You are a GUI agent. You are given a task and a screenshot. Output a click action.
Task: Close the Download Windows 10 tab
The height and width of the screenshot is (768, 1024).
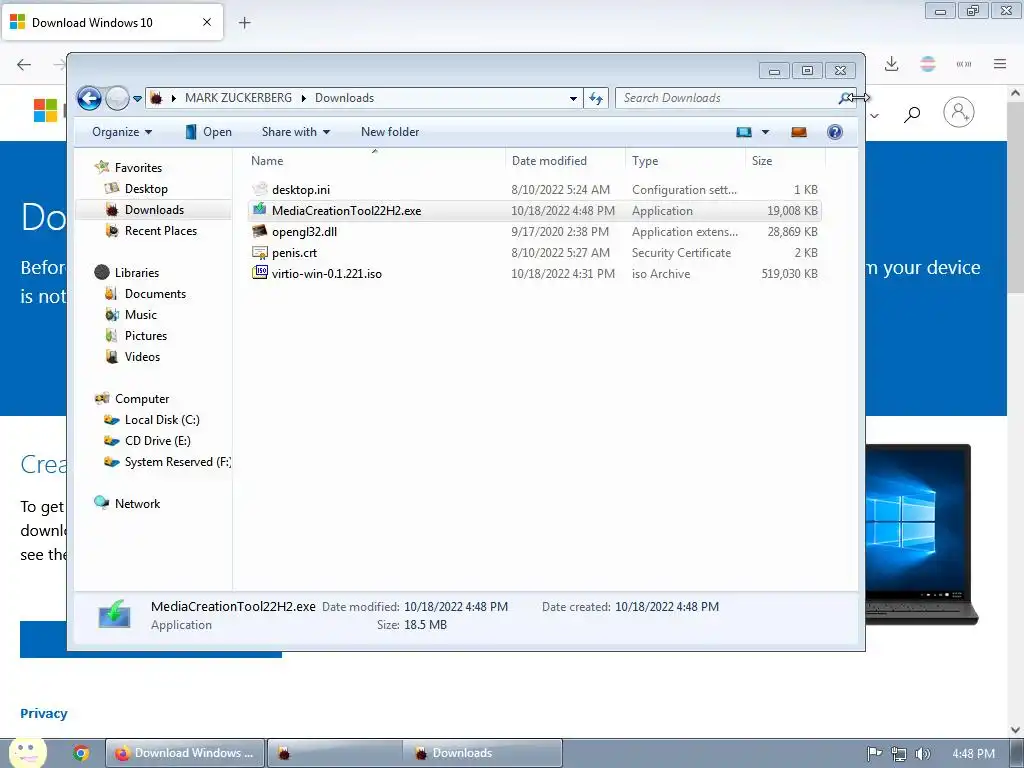pos(207,22)
